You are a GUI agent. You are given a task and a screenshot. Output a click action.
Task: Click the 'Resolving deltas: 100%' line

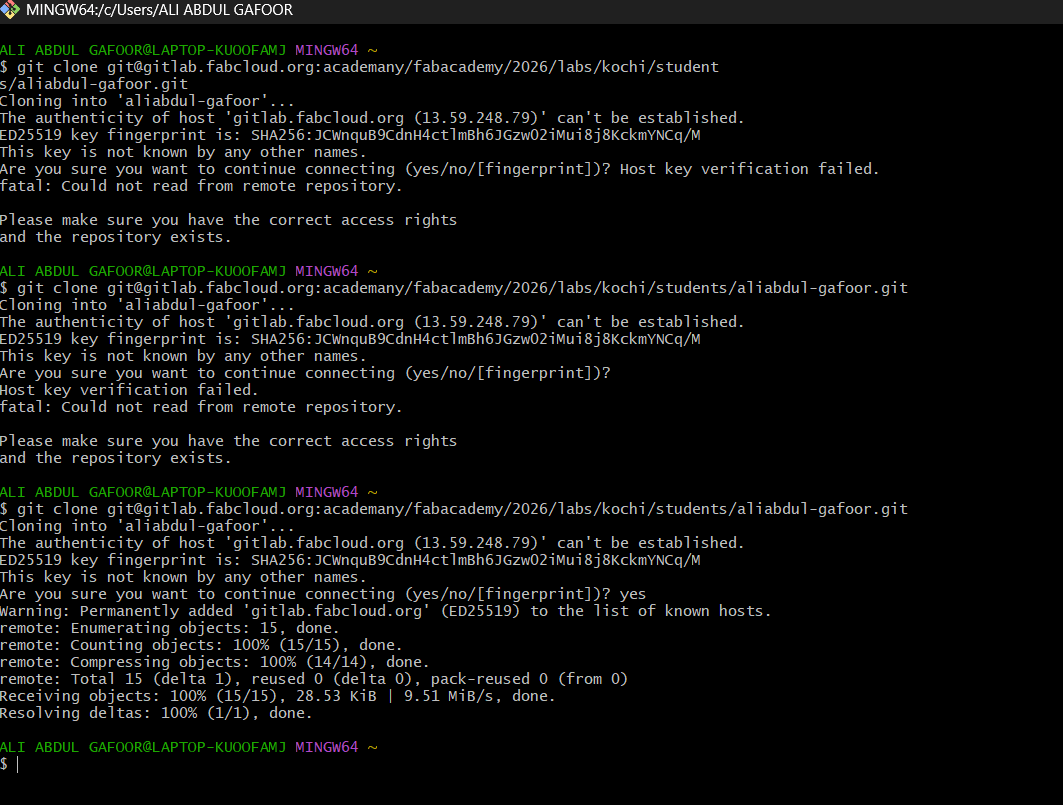[x=156, y=713]
